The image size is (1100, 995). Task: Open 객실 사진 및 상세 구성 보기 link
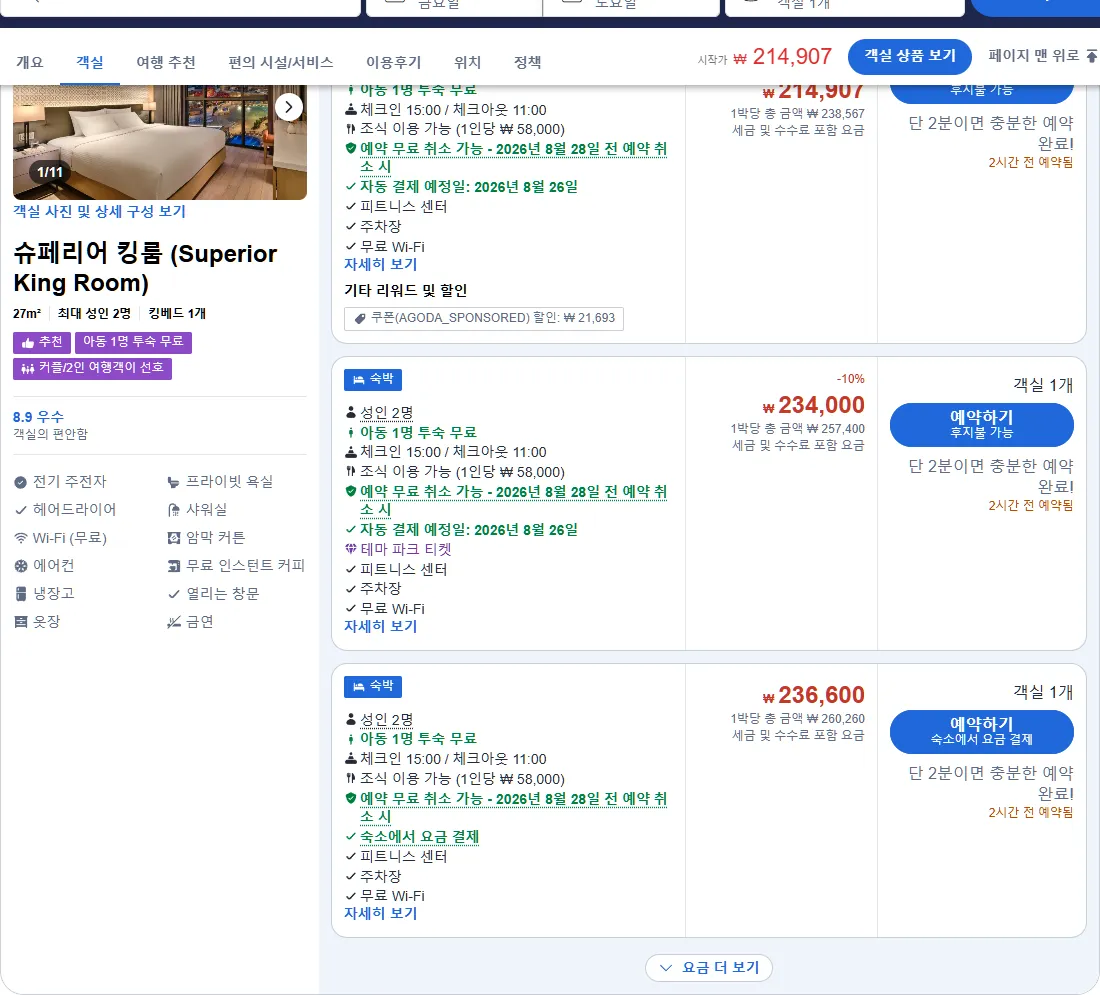click(x=100, y=211)
